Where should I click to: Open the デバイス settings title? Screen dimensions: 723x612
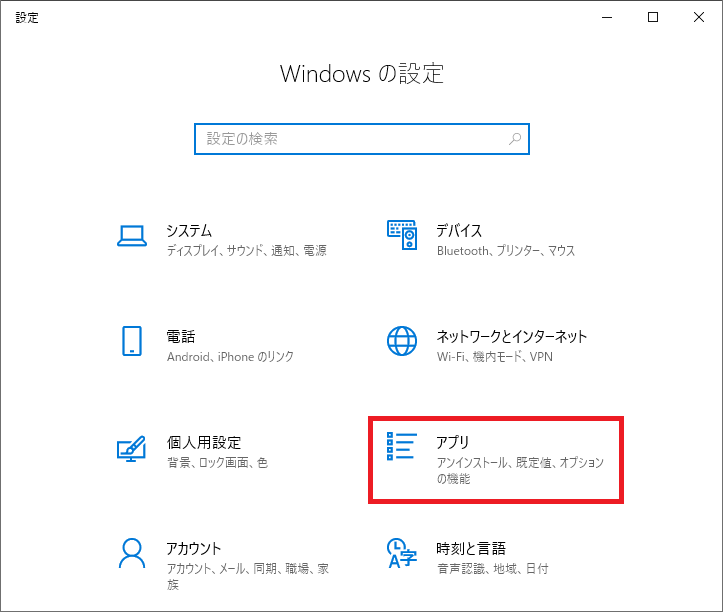[459, 230]
